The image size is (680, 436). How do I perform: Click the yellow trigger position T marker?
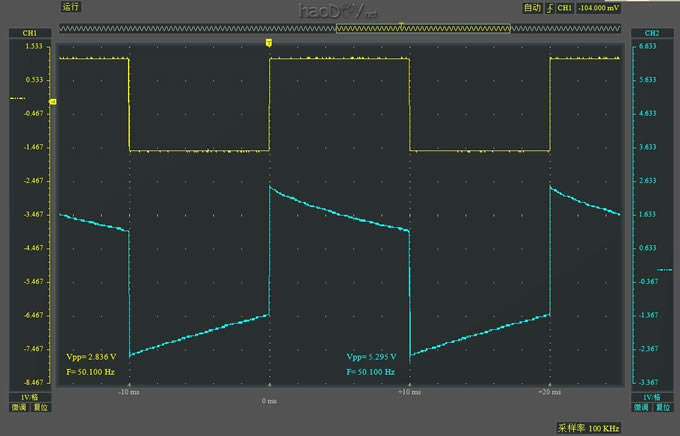pos(268,43)
